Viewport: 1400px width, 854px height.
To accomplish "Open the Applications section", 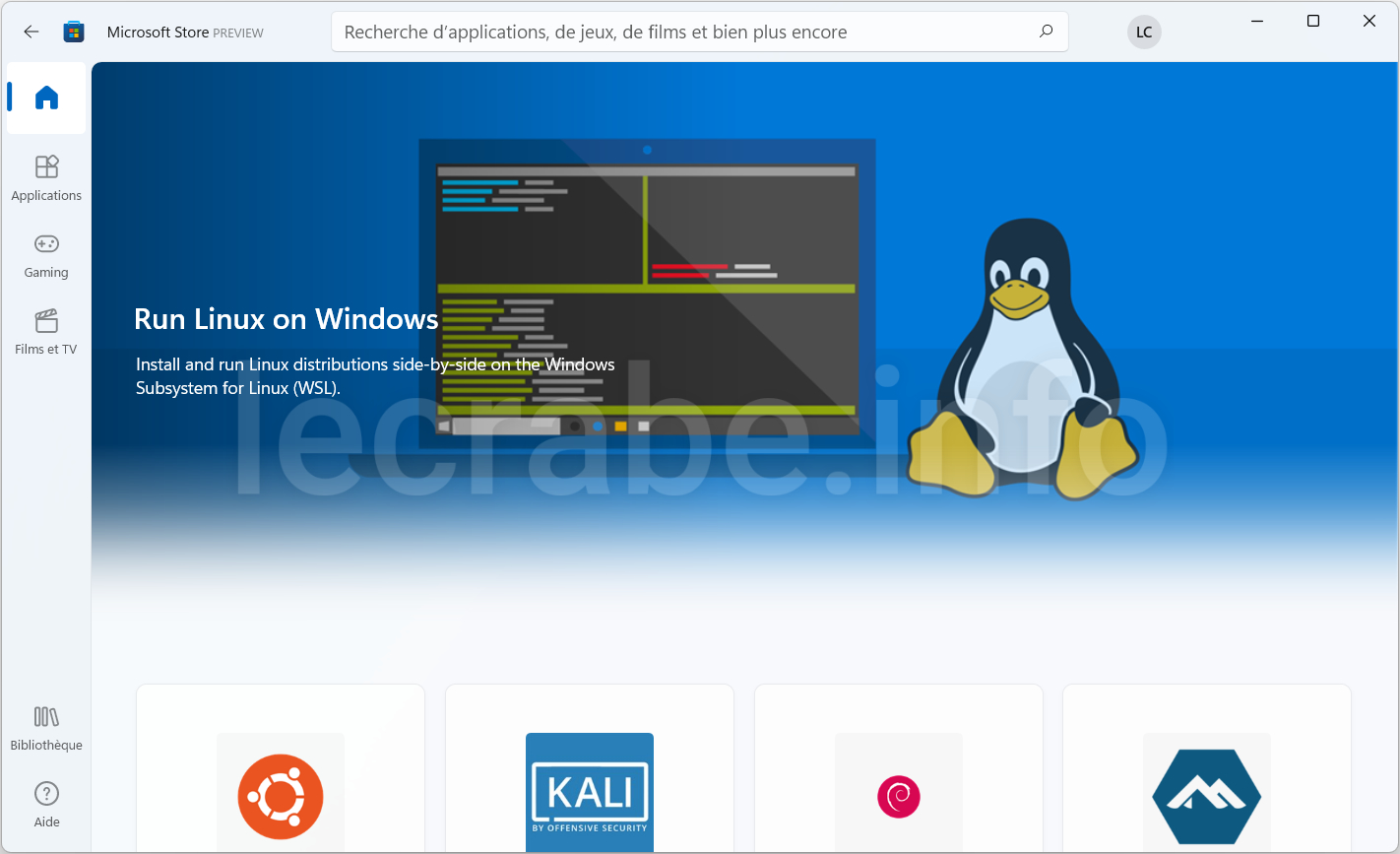I will 46,178.
